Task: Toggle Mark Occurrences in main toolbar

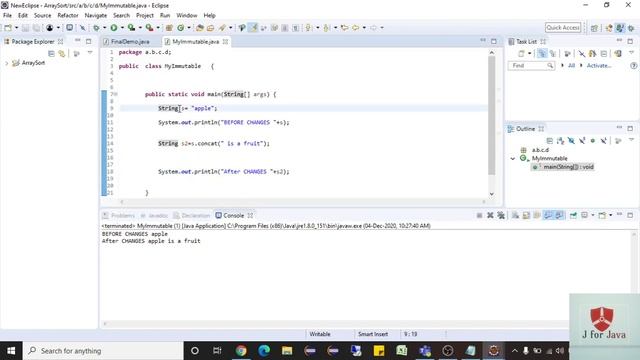Action: coord(253,28)
